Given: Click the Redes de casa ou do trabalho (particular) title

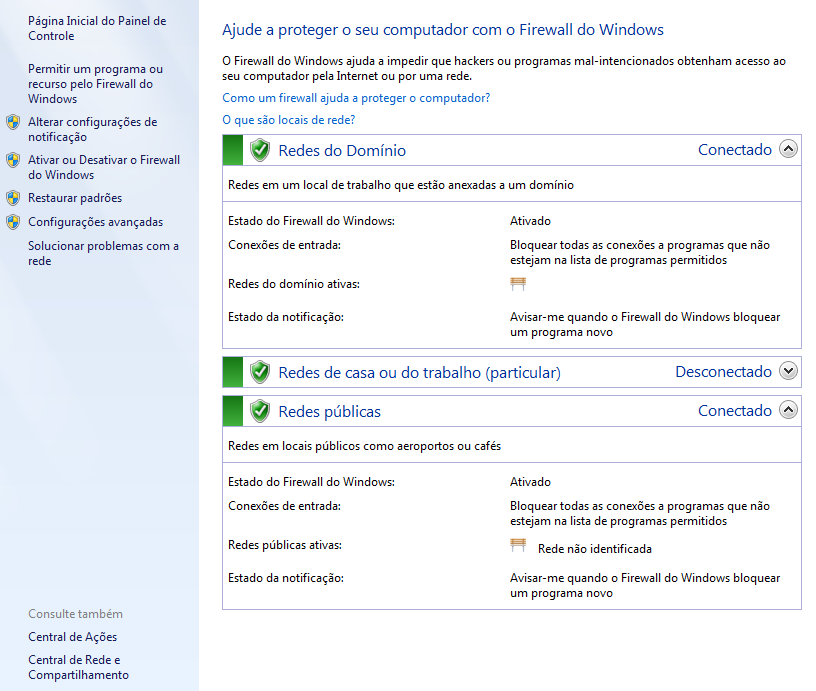Looking at the screenshot, I should click(419, 373).
